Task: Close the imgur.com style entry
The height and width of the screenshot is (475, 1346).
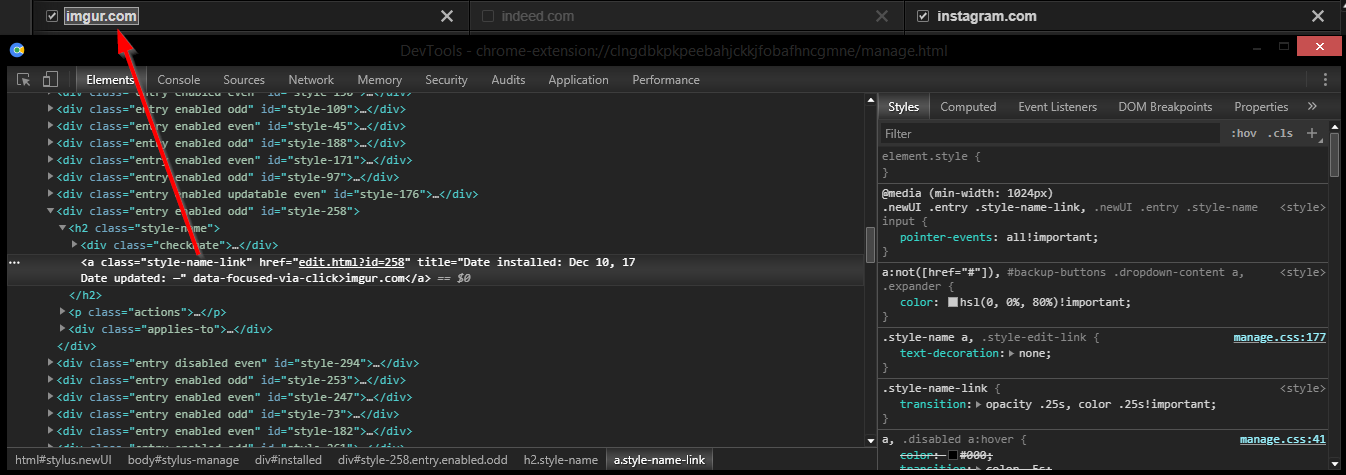Action: coord(447,16)
